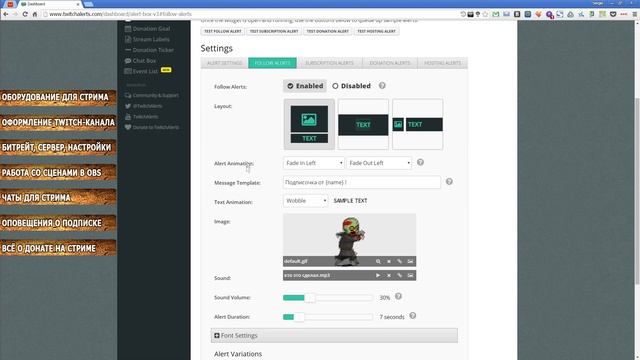Click the Alert Variations heading
640x360 pixels.
click(x=238, y=354)
